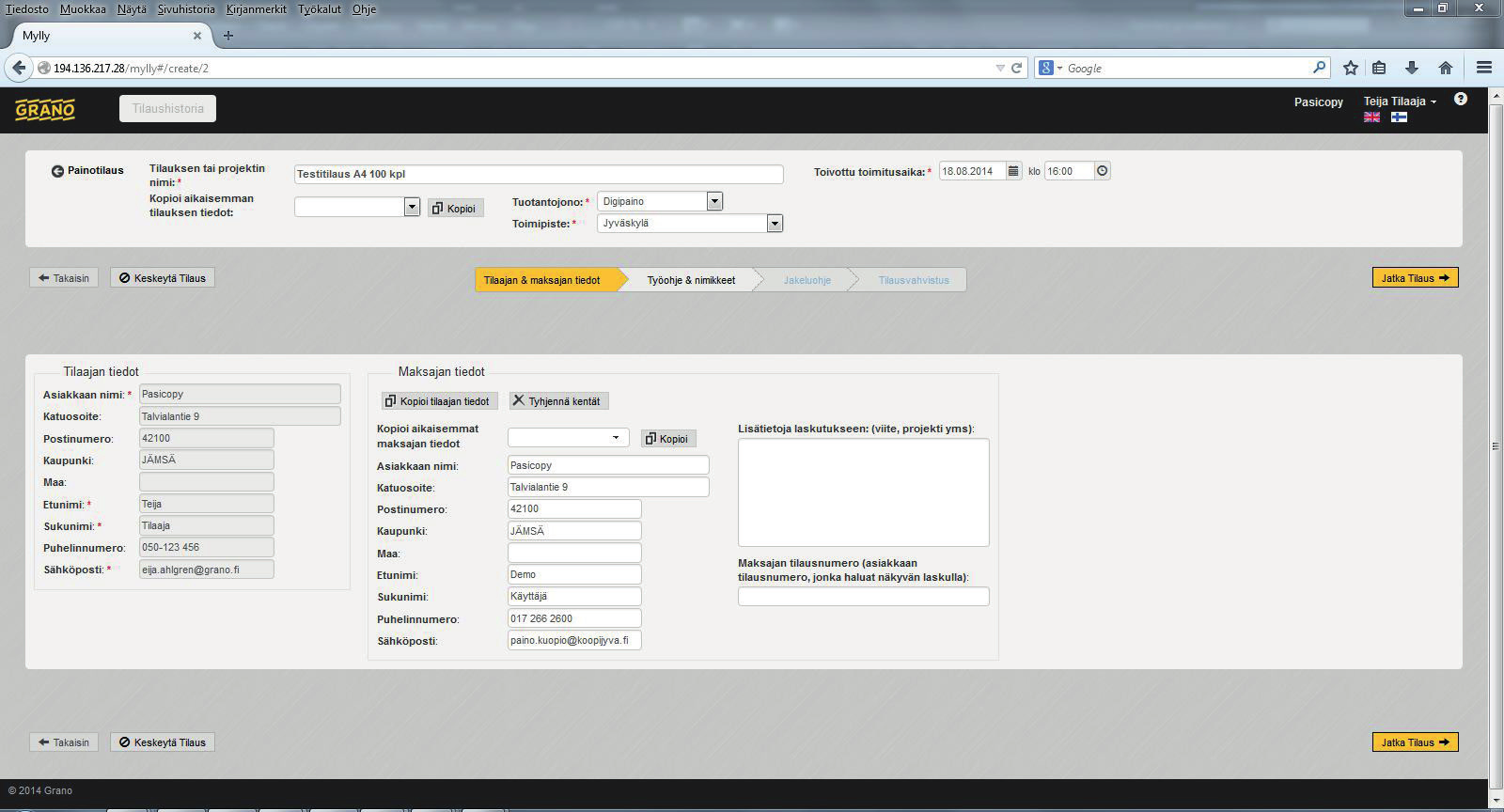Go to the Työohje & nimikkeet step
Image resolution: width=1504 pixels, height=812 pixels.
[x=691, y=280]
